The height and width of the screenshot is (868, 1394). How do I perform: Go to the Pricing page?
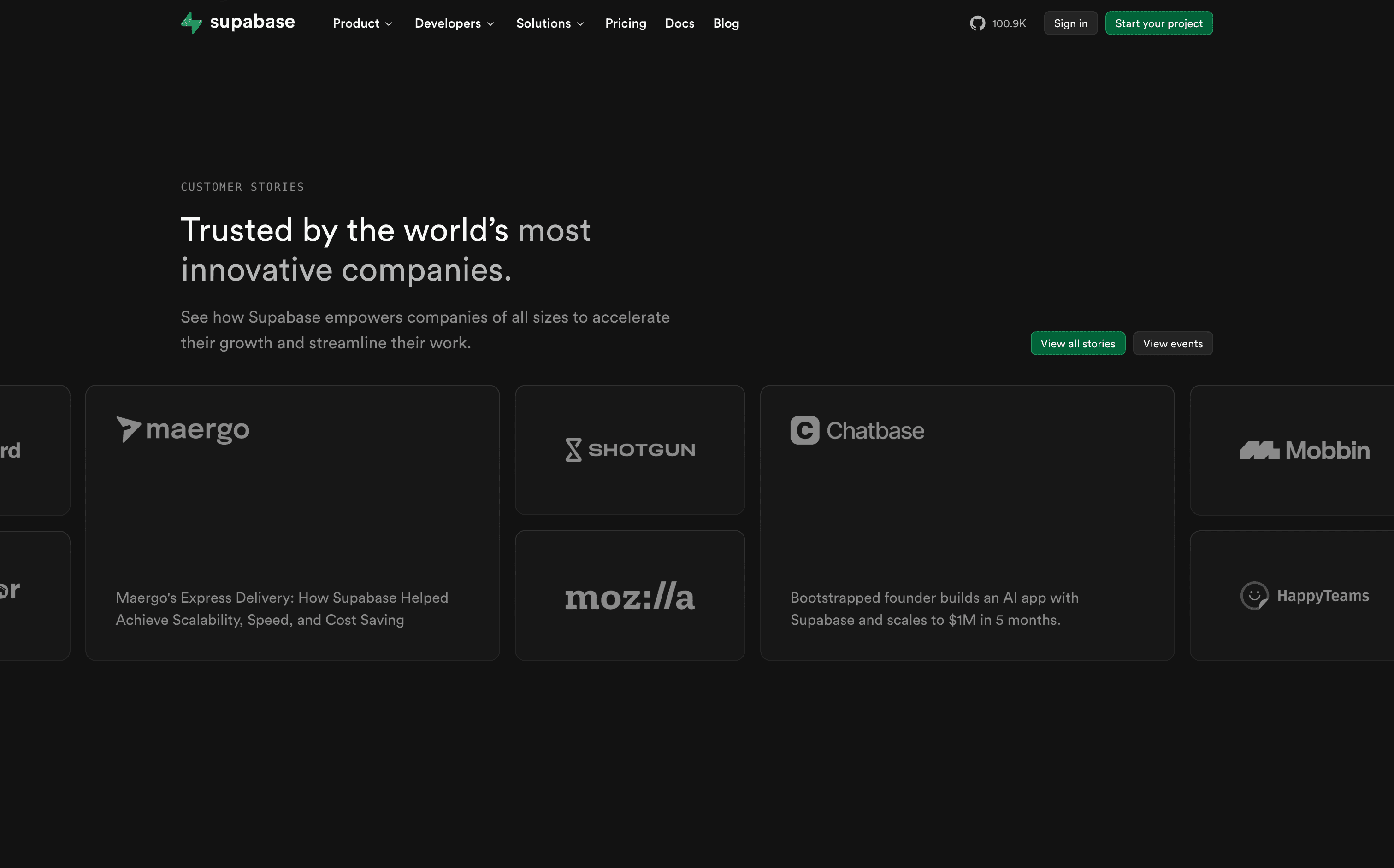click(626, 23)
